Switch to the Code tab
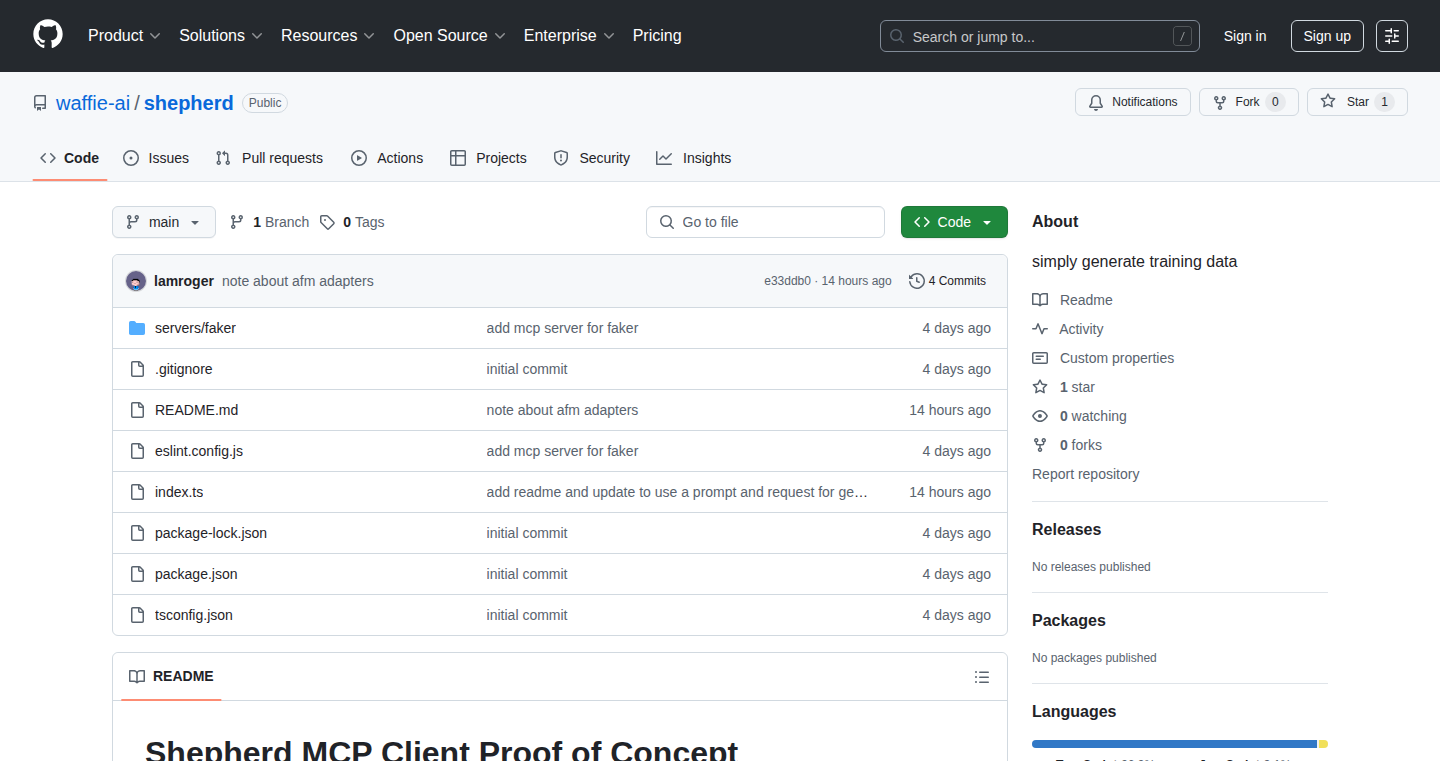This screenshot has width=1440, height=761. pyautogui.click(x=70, y=158)
